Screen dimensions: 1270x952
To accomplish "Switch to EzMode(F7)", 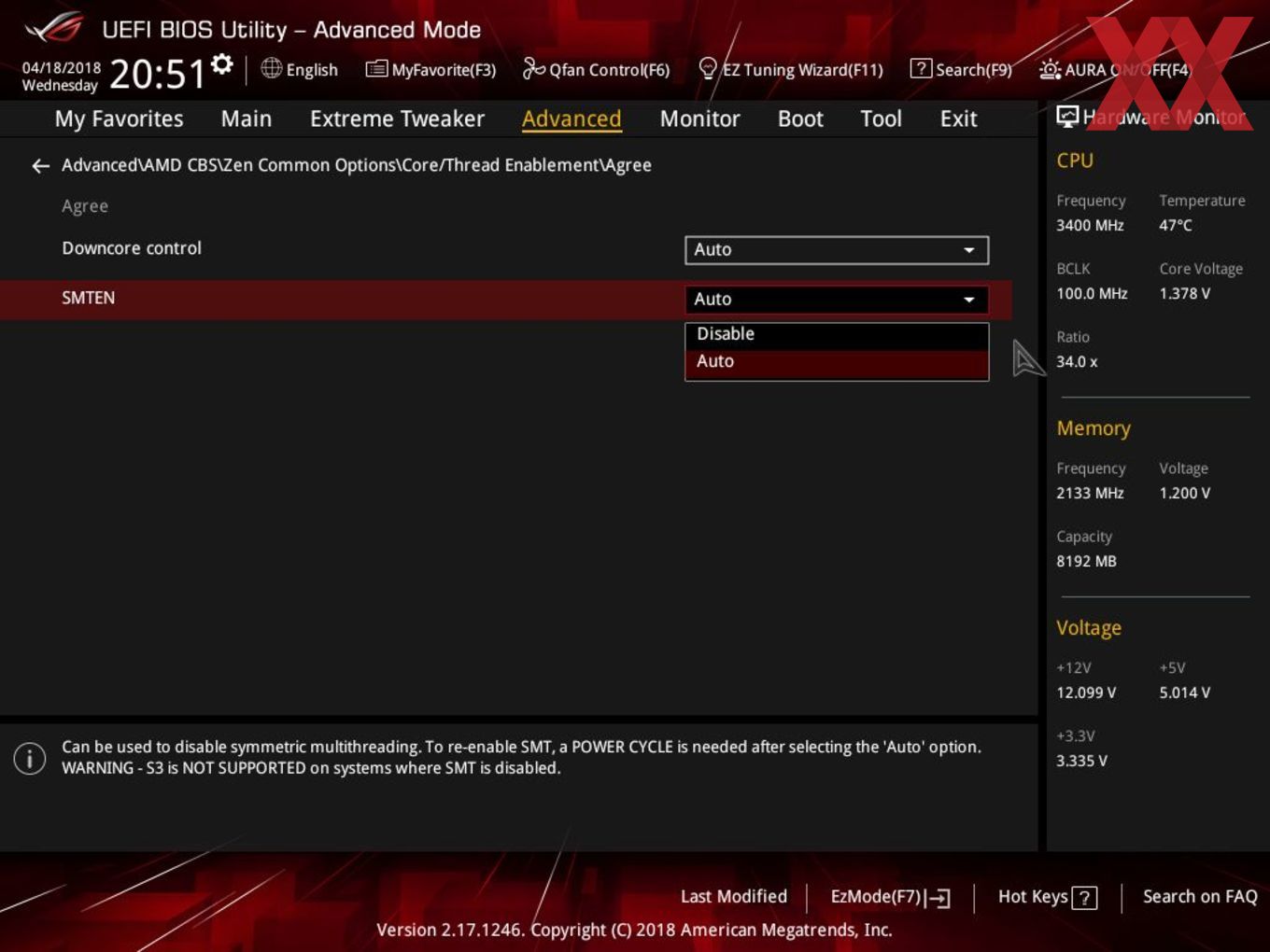I will click(x=890, y=897).
